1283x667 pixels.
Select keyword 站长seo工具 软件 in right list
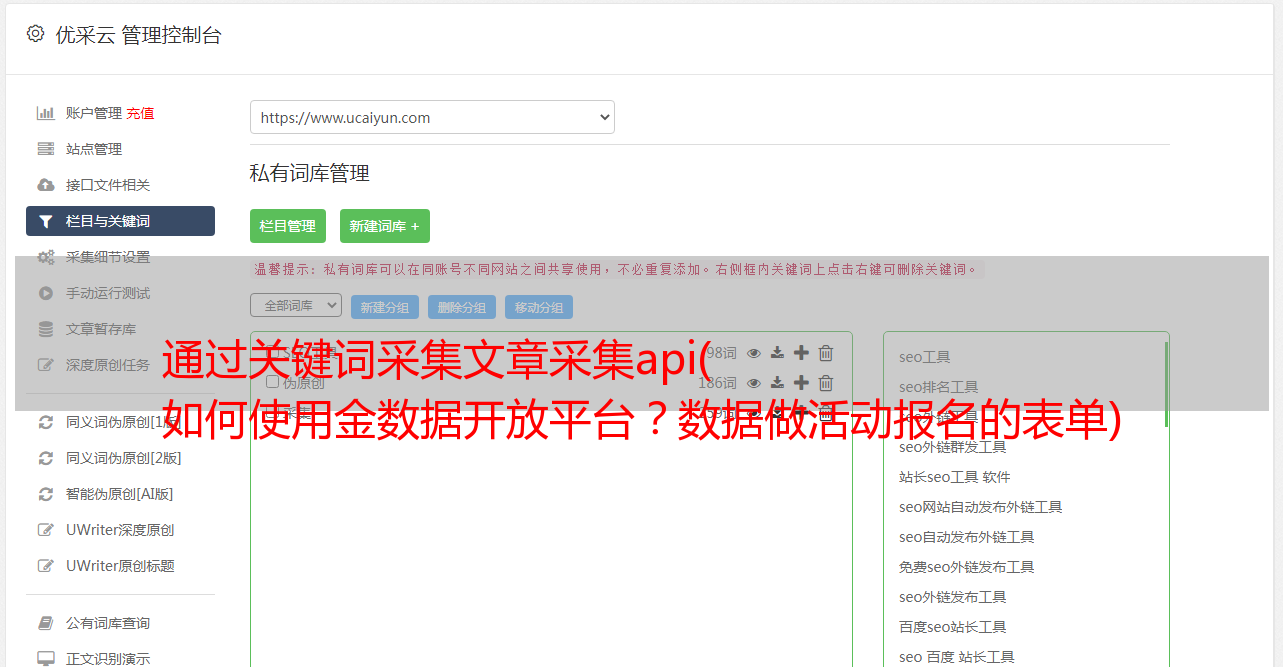click(954, 477)
